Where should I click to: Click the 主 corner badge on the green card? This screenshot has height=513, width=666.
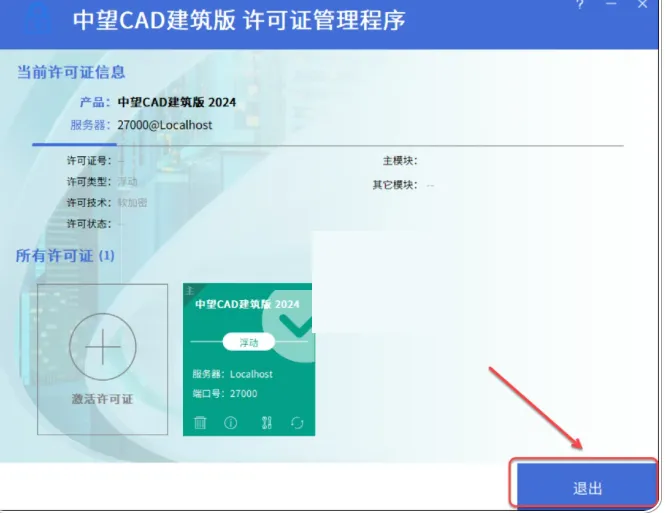tap(190, 291)
